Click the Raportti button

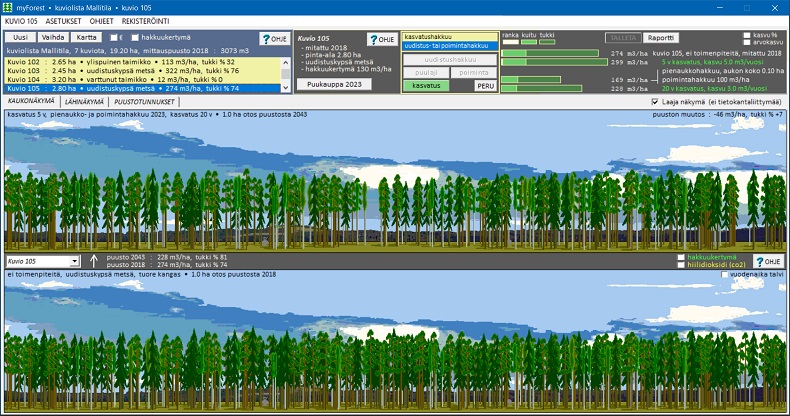[657, 38]
